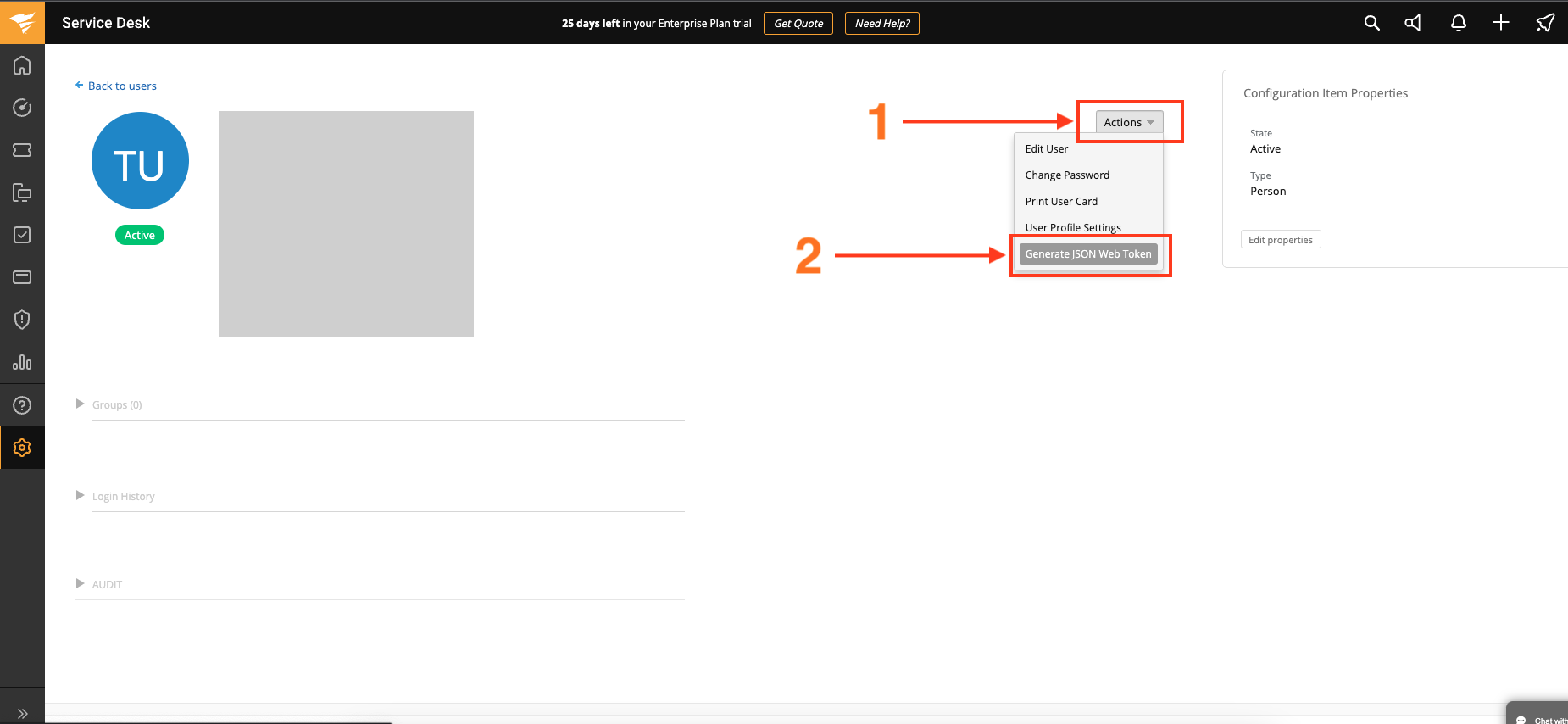The height and width of the screenshot is (724, 1568).
Task: Click the Need Help? button
Action: tap(882, 23)
